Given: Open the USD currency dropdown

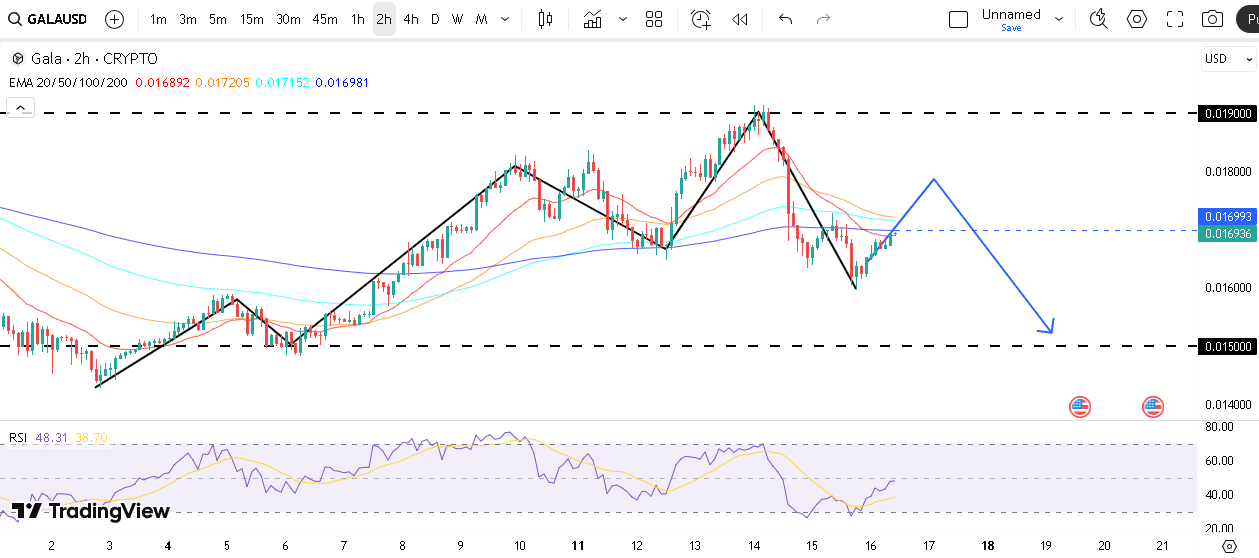Looking at the screenshot, I should coord(1229,59).
